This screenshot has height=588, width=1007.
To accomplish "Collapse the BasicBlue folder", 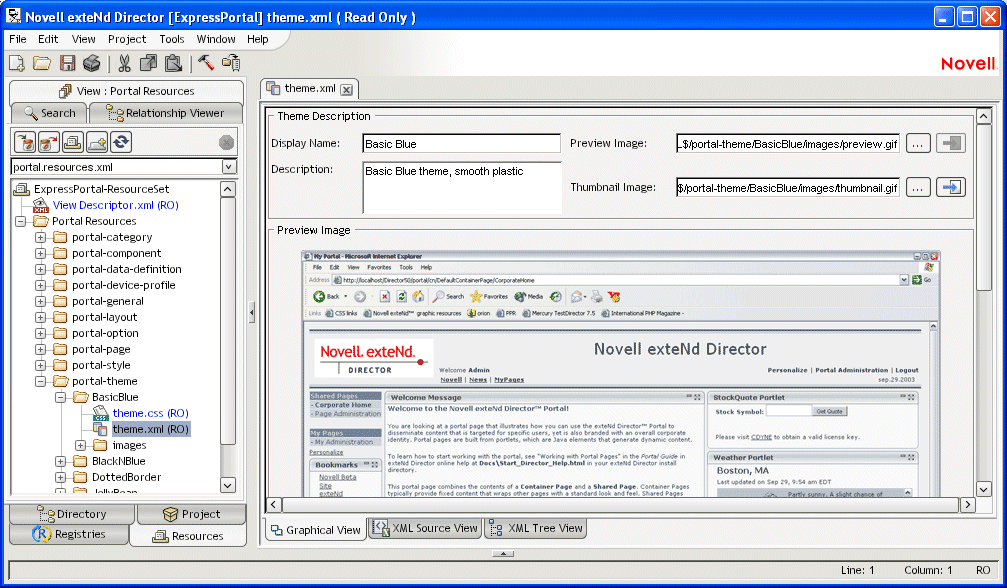I will point(60,397).
